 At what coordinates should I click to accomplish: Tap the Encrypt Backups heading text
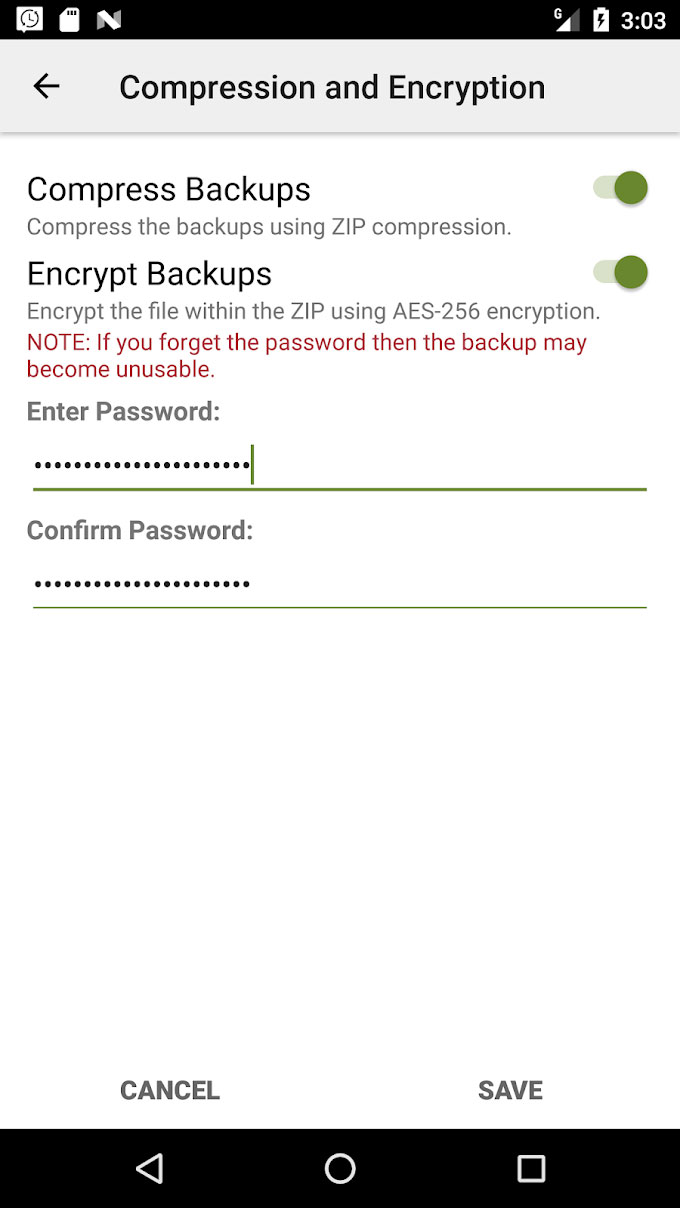coord(150,273)
